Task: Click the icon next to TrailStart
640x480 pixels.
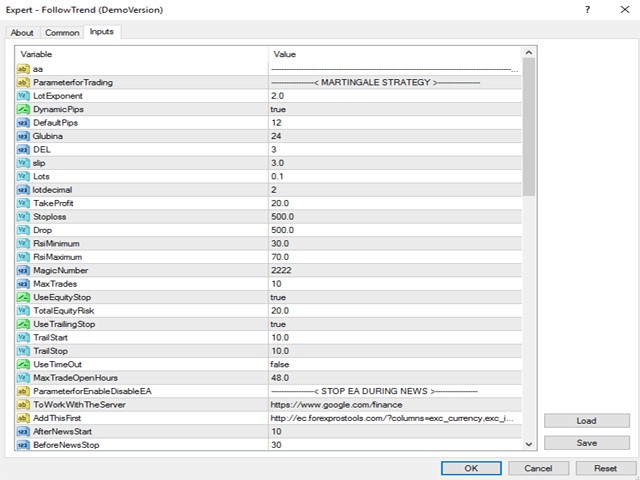Action: [x=23, y=338]
